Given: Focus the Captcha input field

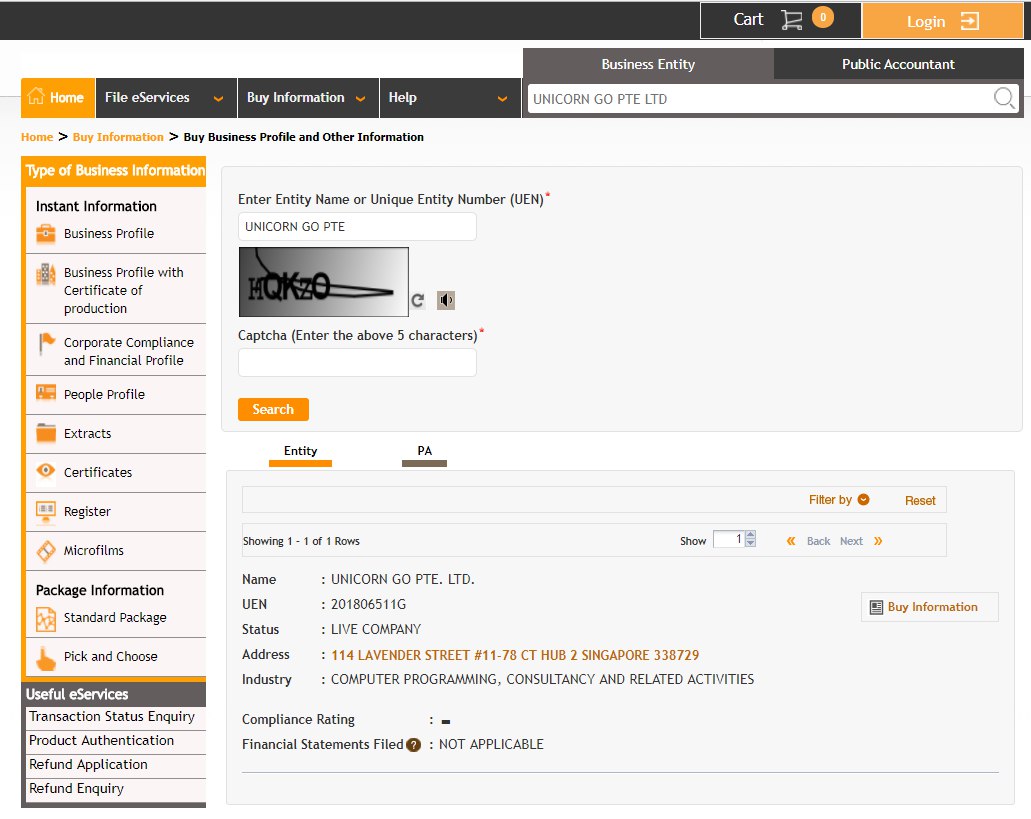Looking at the screenshot, I should 357,362.
